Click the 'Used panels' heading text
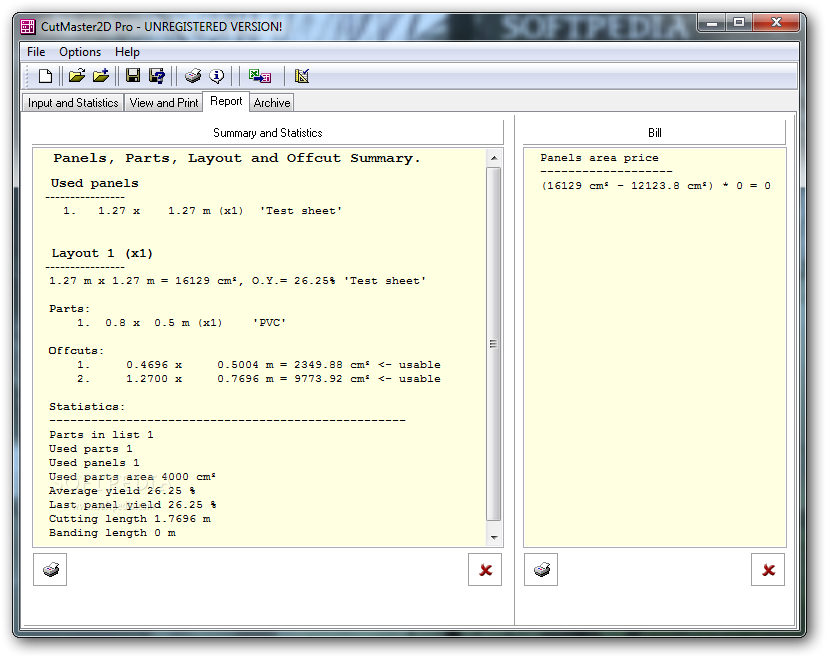This screenshot has width=827, height=658. point(94,183)
